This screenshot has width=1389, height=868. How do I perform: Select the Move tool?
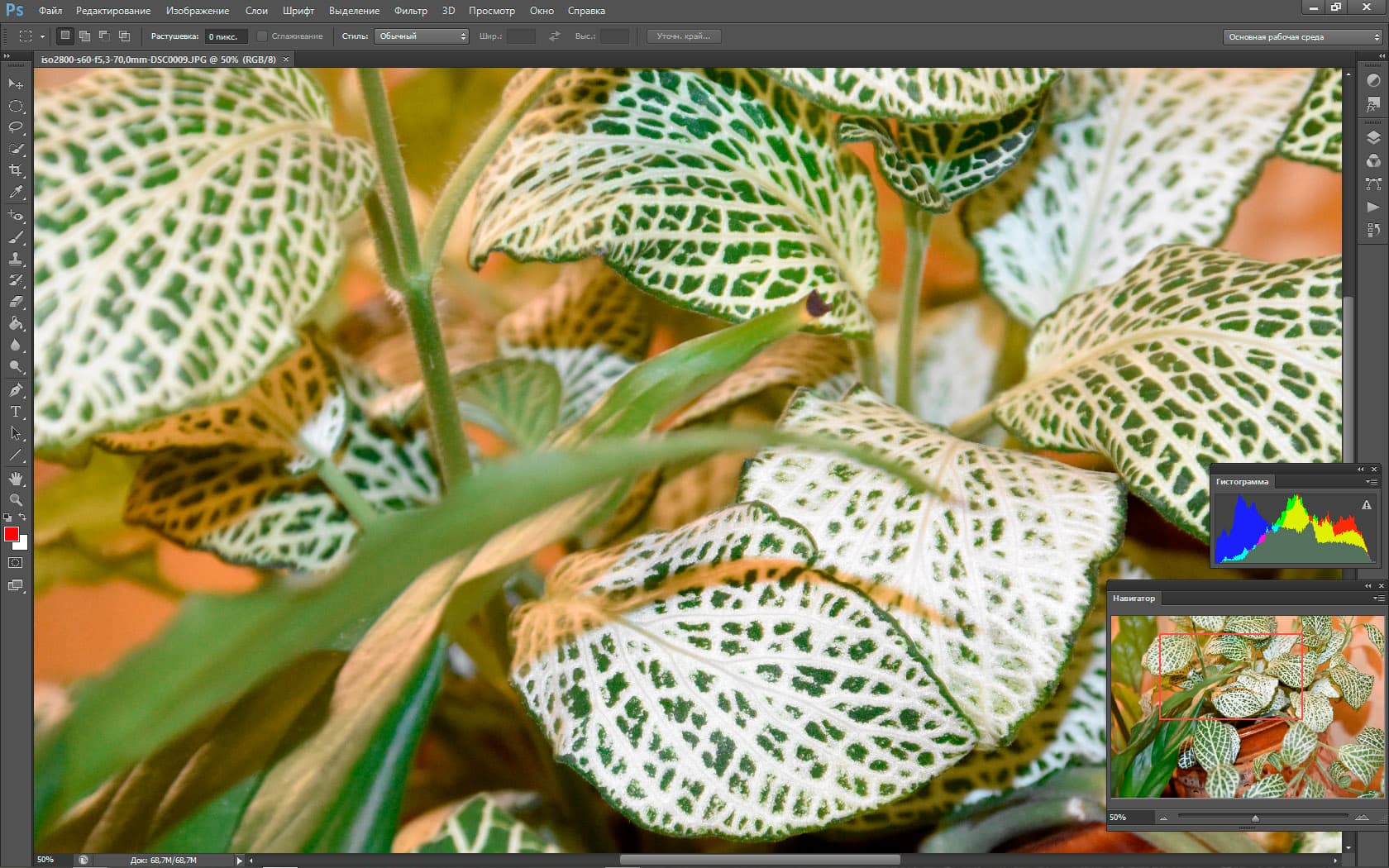coord(16,84)
